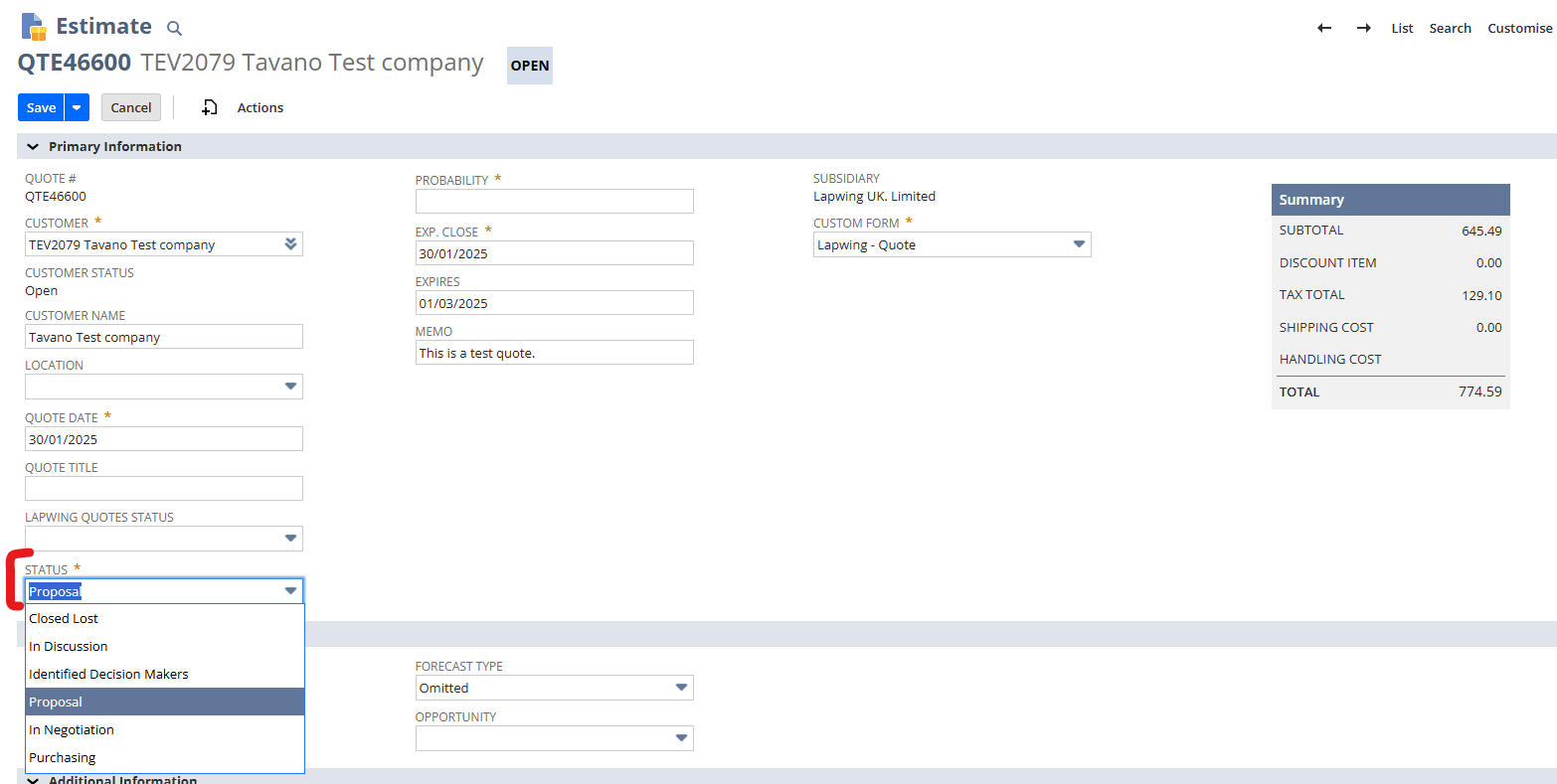Image resolution: width=1557 pixels, height=784 pixels.
Task: Open the Search menu
Action: point(1450,28)
